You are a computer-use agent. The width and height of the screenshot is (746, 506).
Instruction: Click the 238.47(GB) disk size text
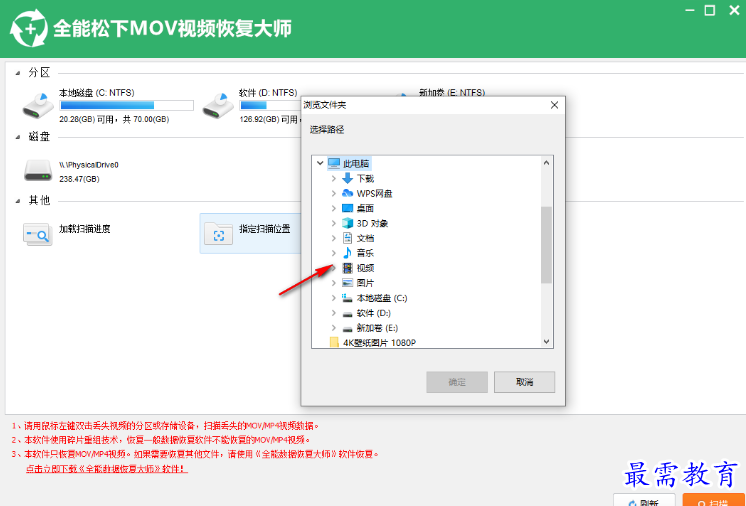[x=79, y=179]
